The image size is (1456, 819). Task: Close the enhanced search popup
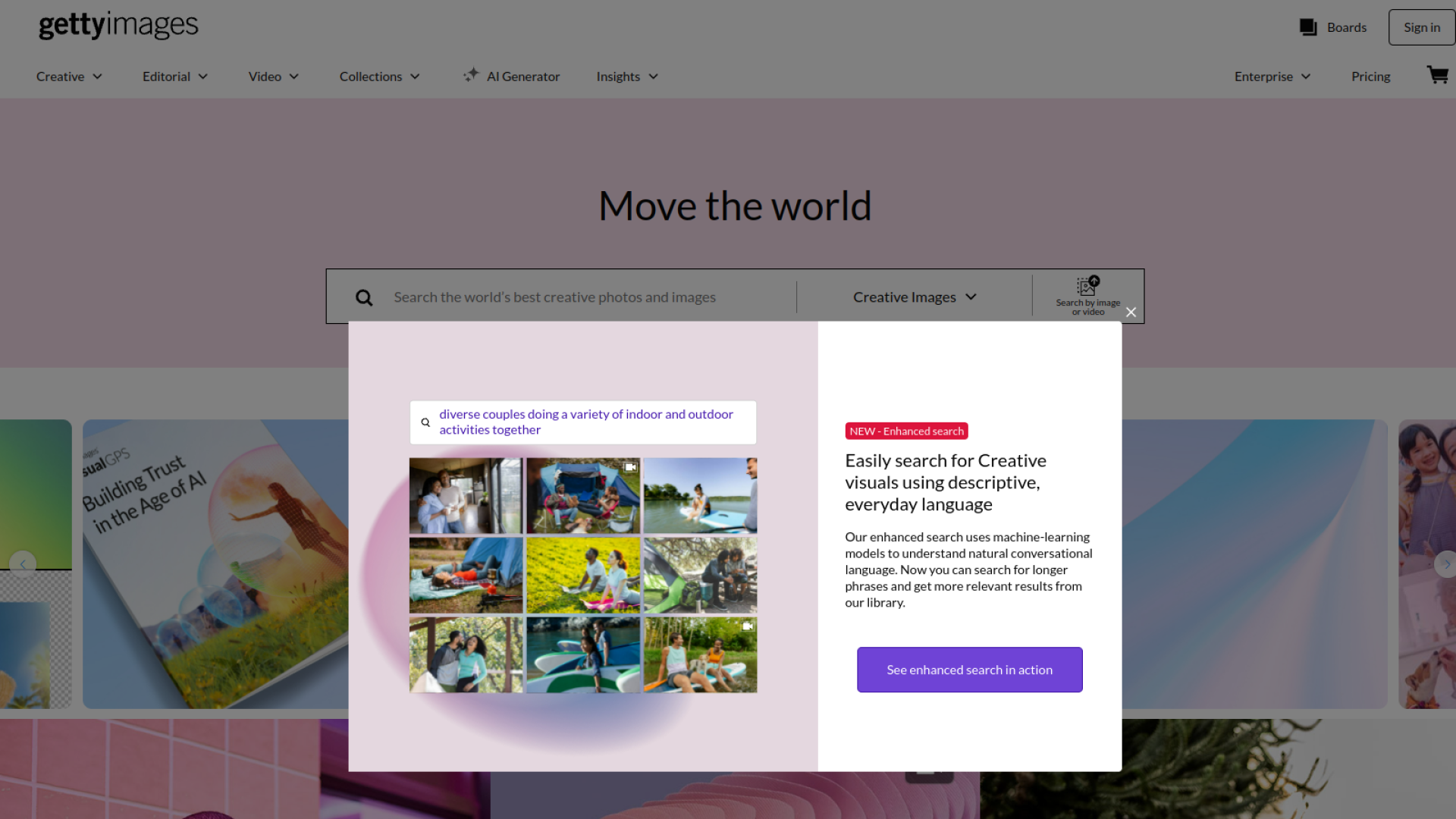(1131, 312)
